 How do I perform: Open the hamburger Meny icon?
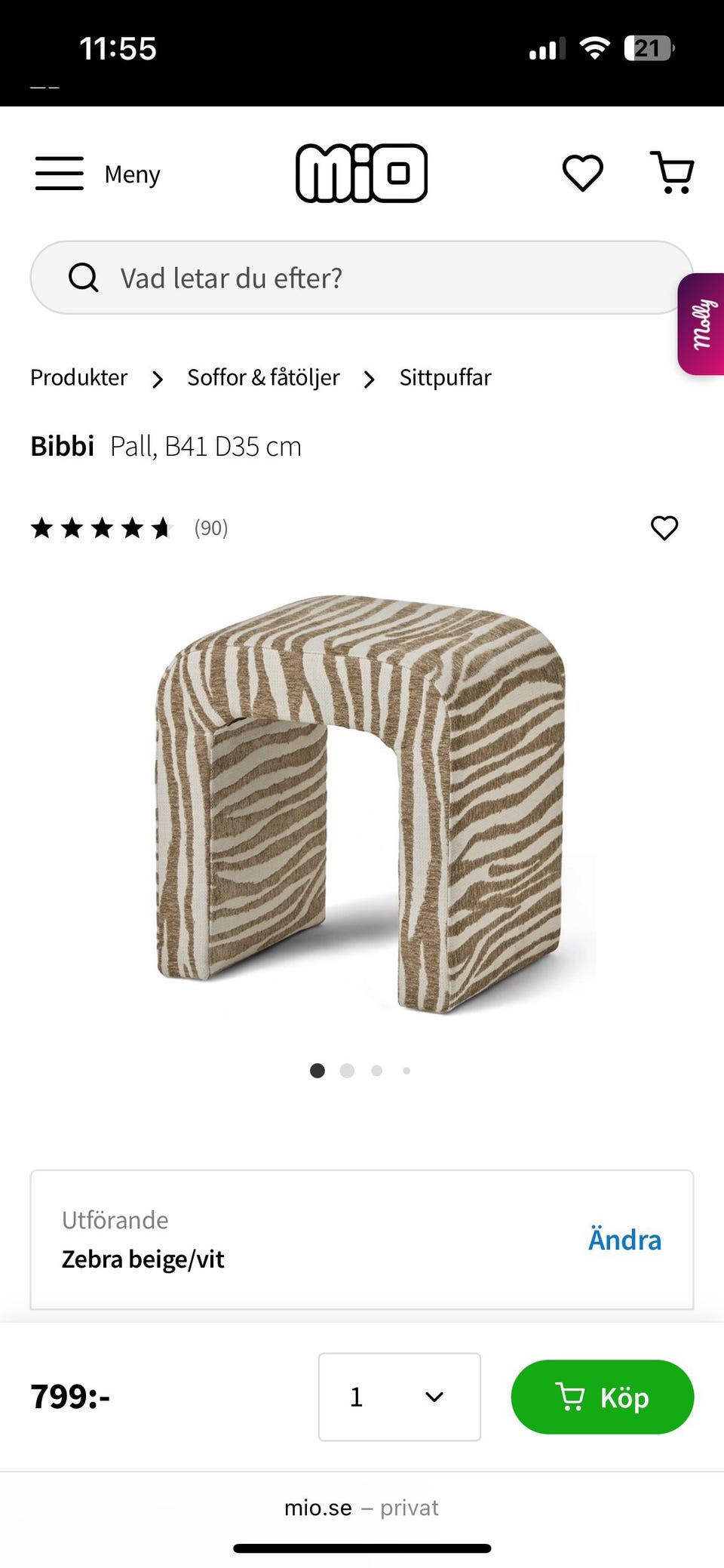(60, 174)
